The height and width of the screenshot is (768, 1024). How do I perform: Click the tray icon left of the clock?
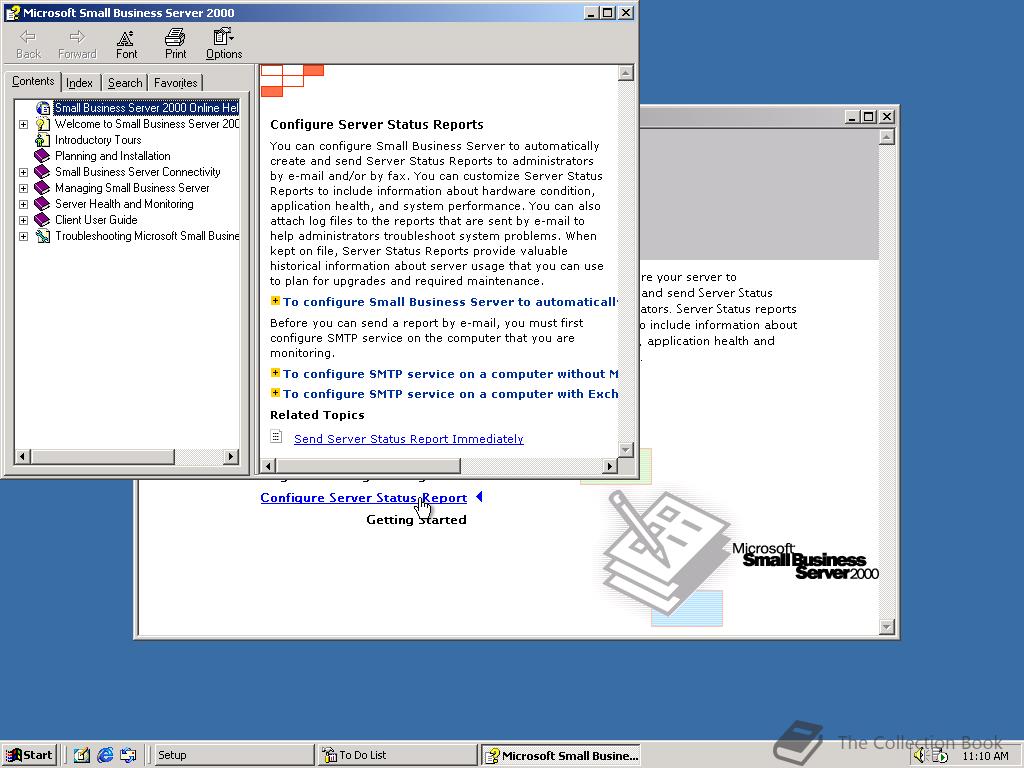[x=940, y=756]
